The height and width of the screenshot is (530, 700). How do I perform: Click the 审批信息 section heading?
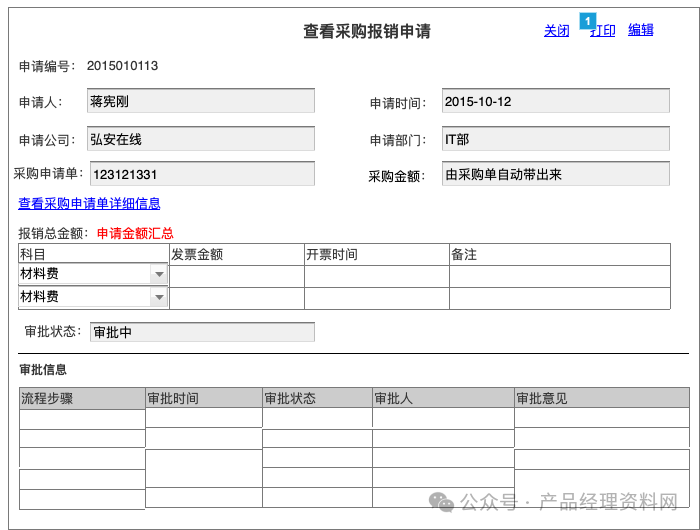tap(43, 370)
